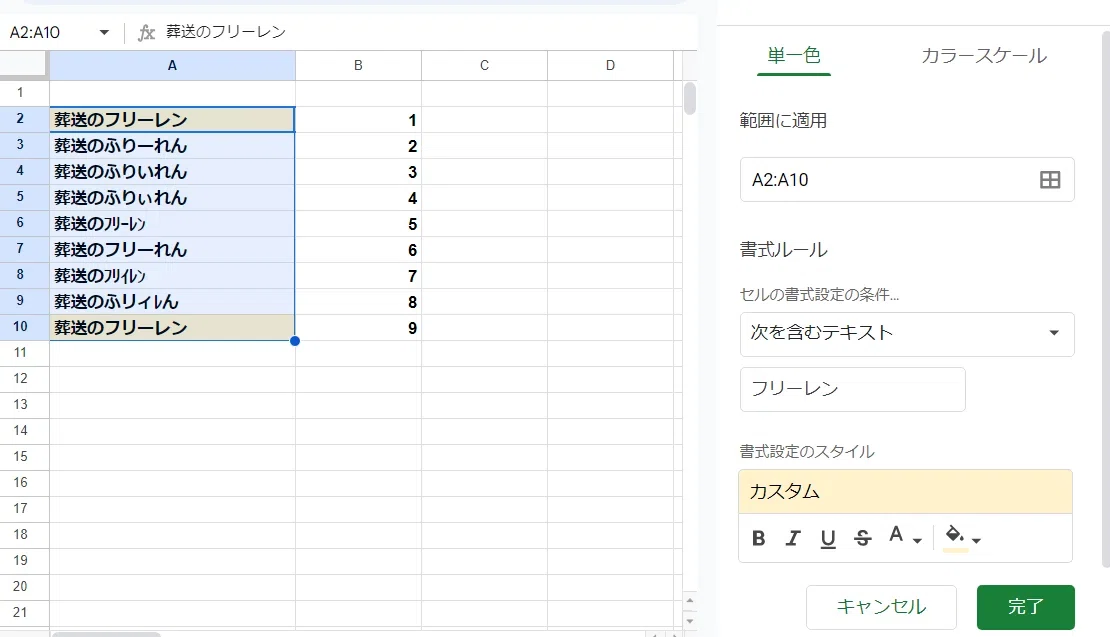Select half-width katakana cell in row 8
The image size is (1110, 637).
pos(172,276)
